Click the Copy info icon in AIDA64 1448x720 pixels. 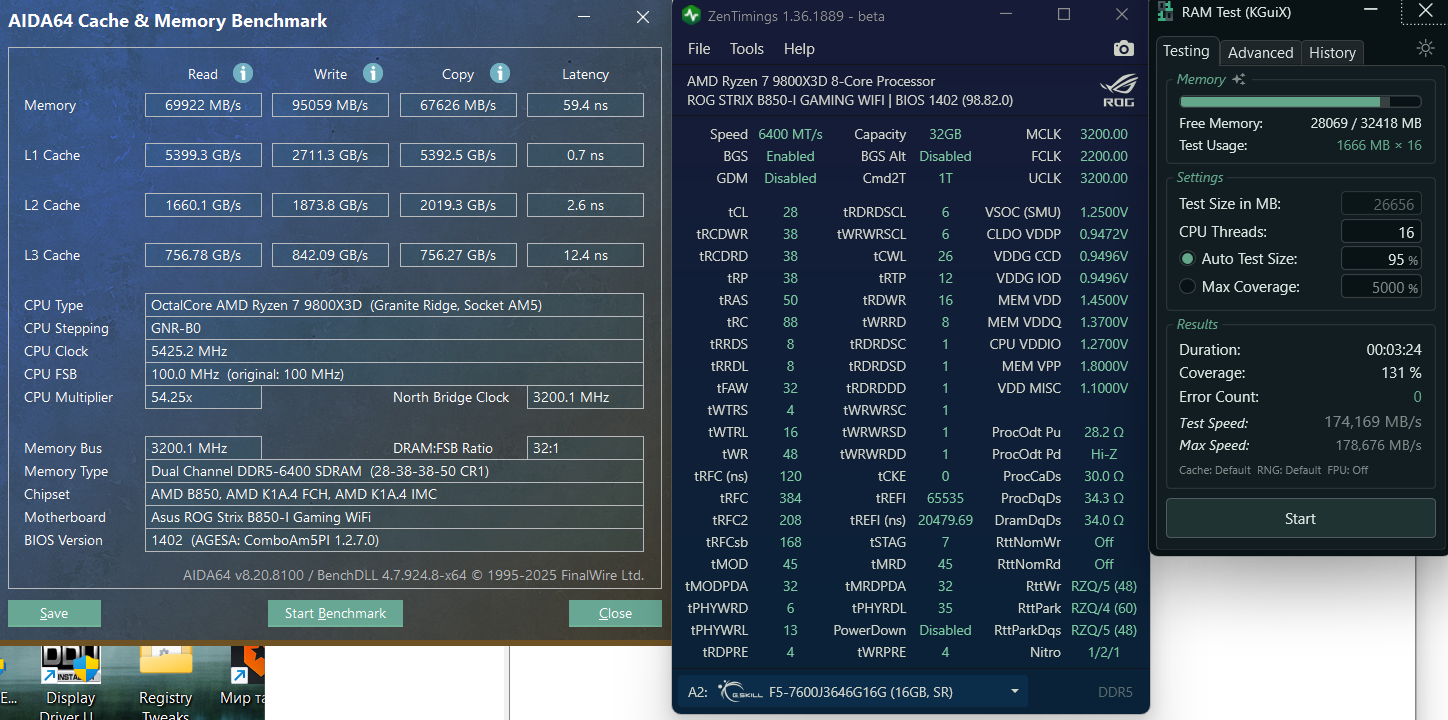click(500, 73)
